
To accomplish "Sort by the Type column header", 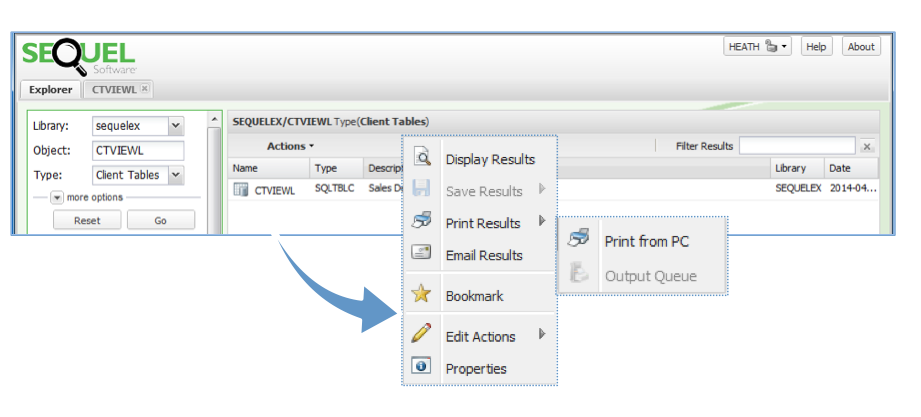I will [x=337, y=168].
